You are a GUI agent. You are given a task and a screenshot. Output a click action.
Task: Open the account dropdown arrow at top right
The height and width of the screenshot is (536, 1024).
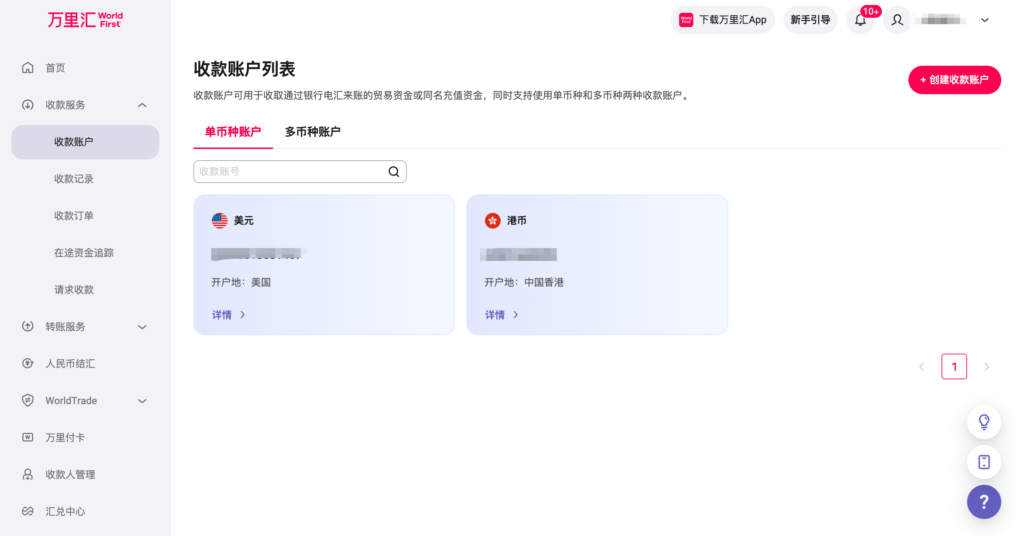(985, 20)
